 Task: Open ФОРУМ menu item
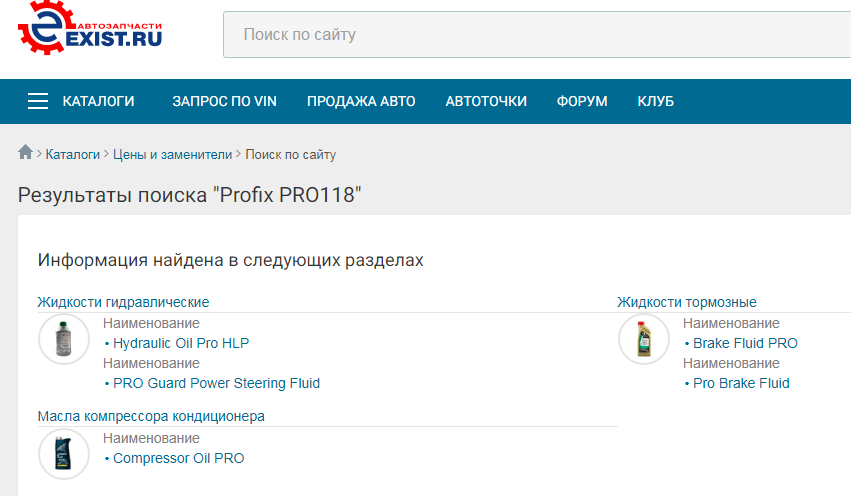[582, 101]
